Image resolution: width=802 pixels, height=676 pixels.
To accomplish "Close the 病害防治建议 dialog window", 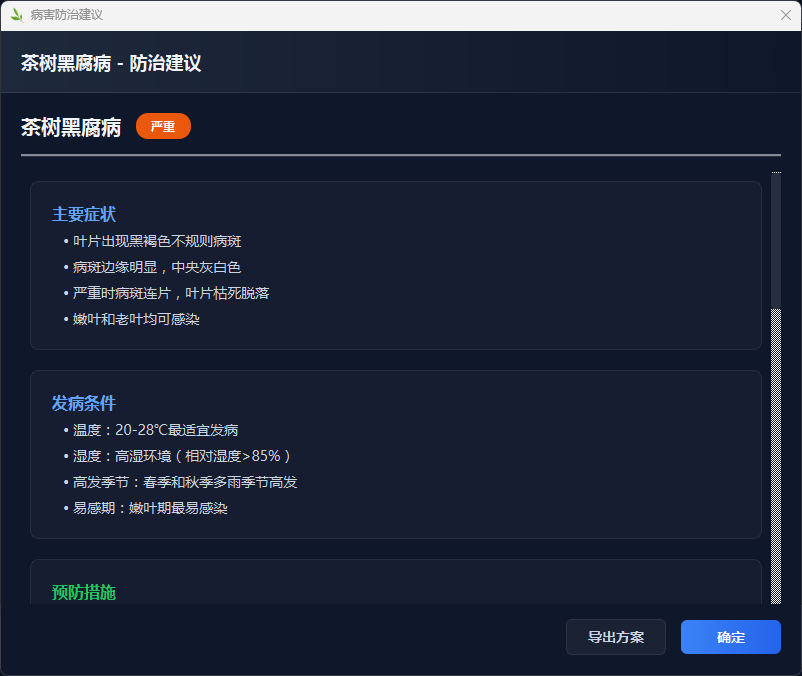I will [786, 15].
